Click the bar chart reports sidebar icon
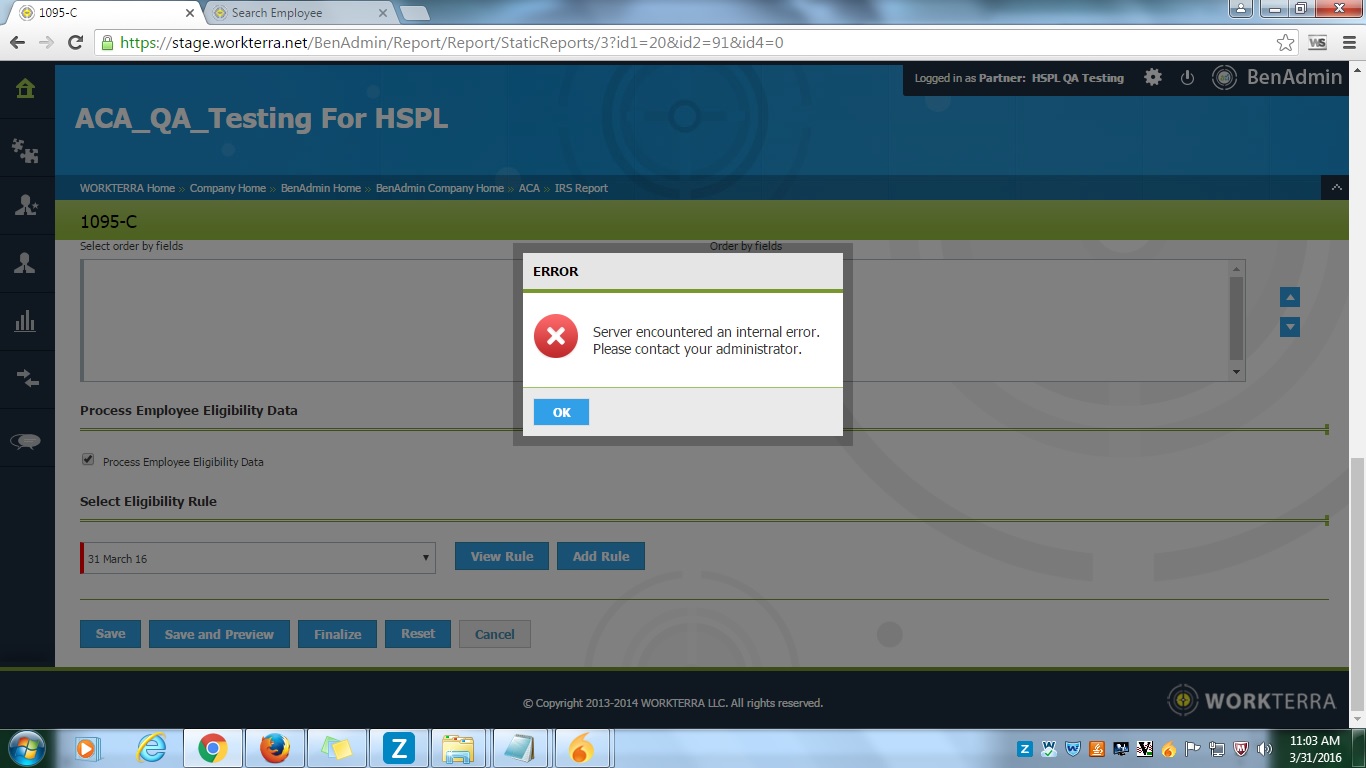Viewport: 1366px width, 768px height. point(25,321)
